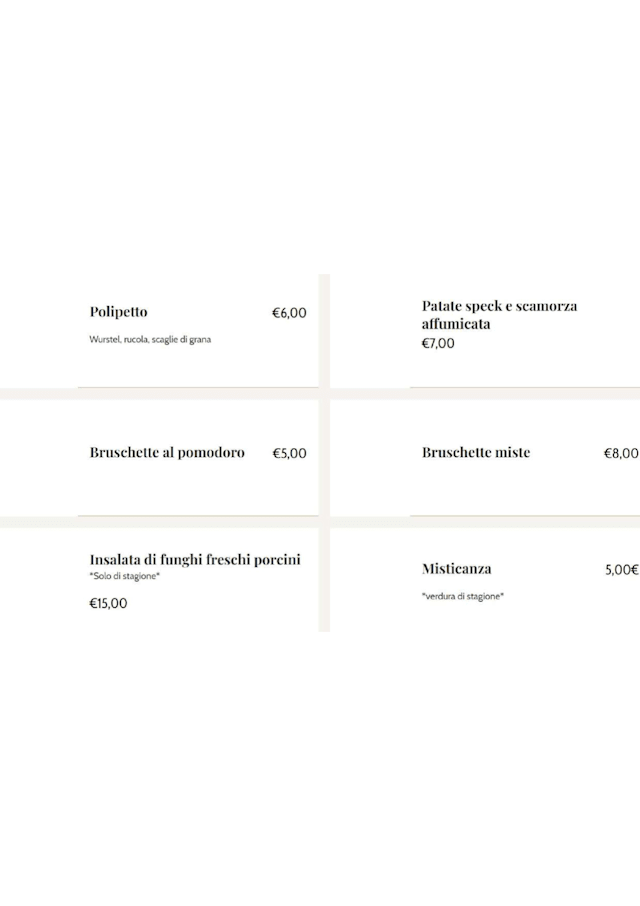Click the 5,00€ price next to Misticanza
This screenshot has width=640, height=906.
tap(621, 570)
